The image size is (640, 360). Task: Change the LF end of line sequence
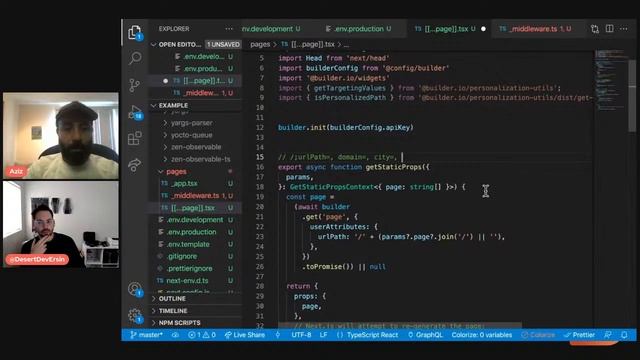click(323, 335)
